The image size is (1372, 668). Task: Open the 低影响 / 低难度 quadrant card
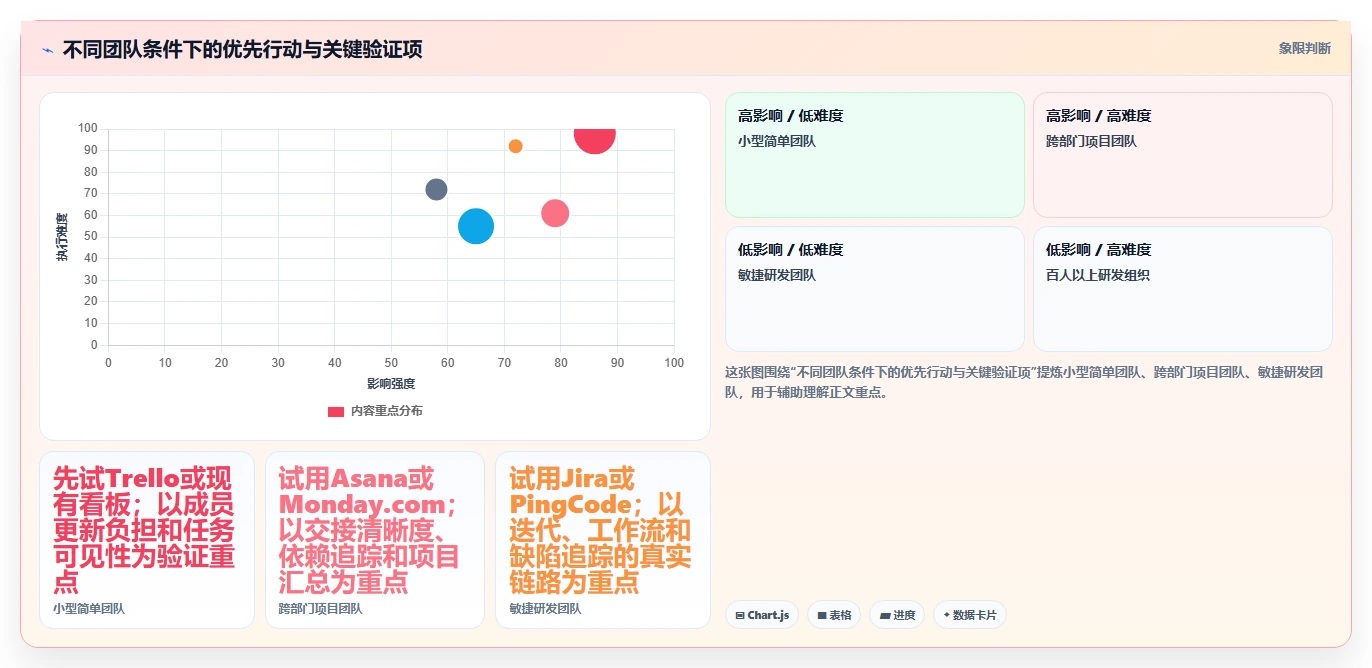tap(875, 289)
